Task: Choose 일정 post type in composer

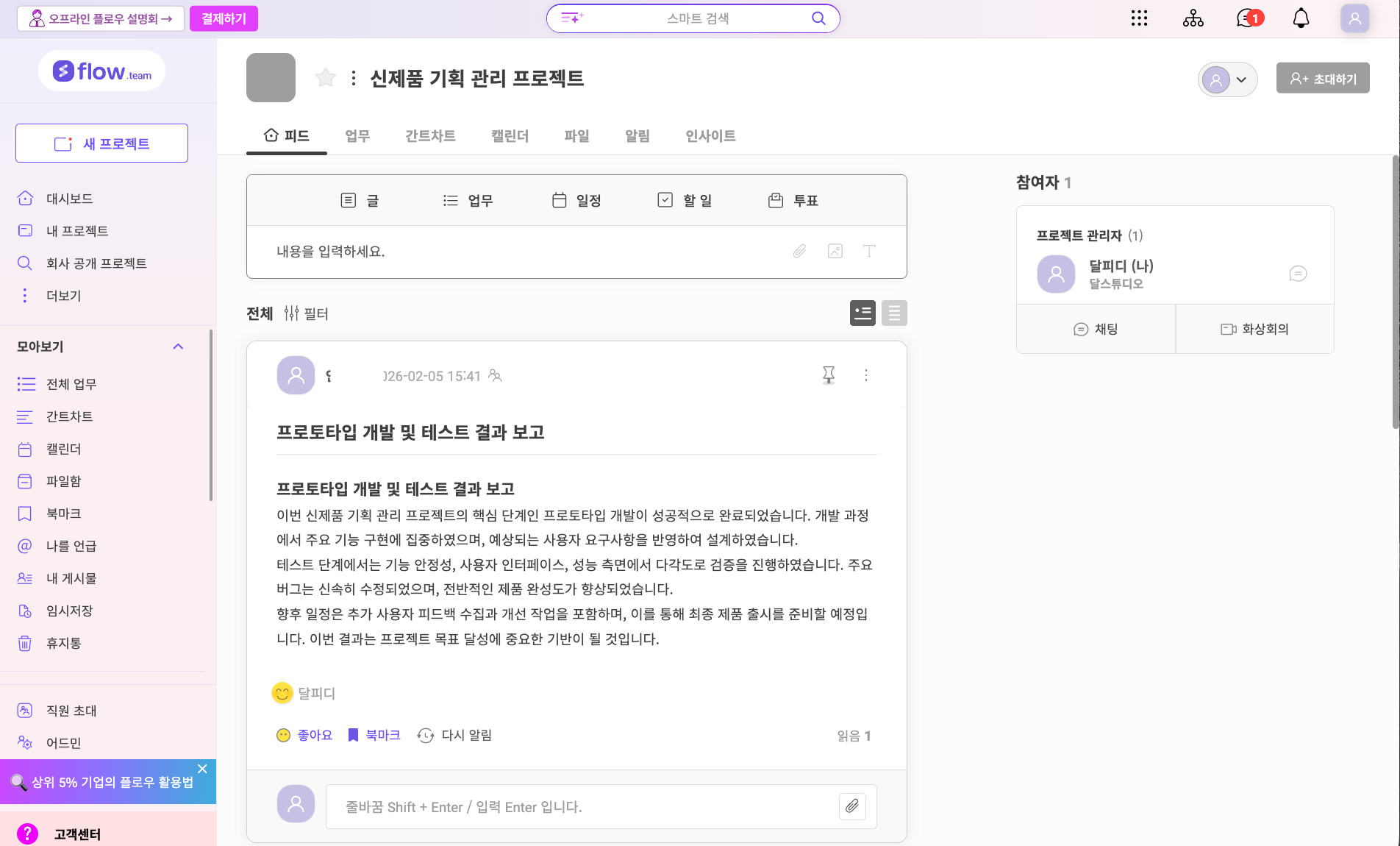Action: pos(576,200)
